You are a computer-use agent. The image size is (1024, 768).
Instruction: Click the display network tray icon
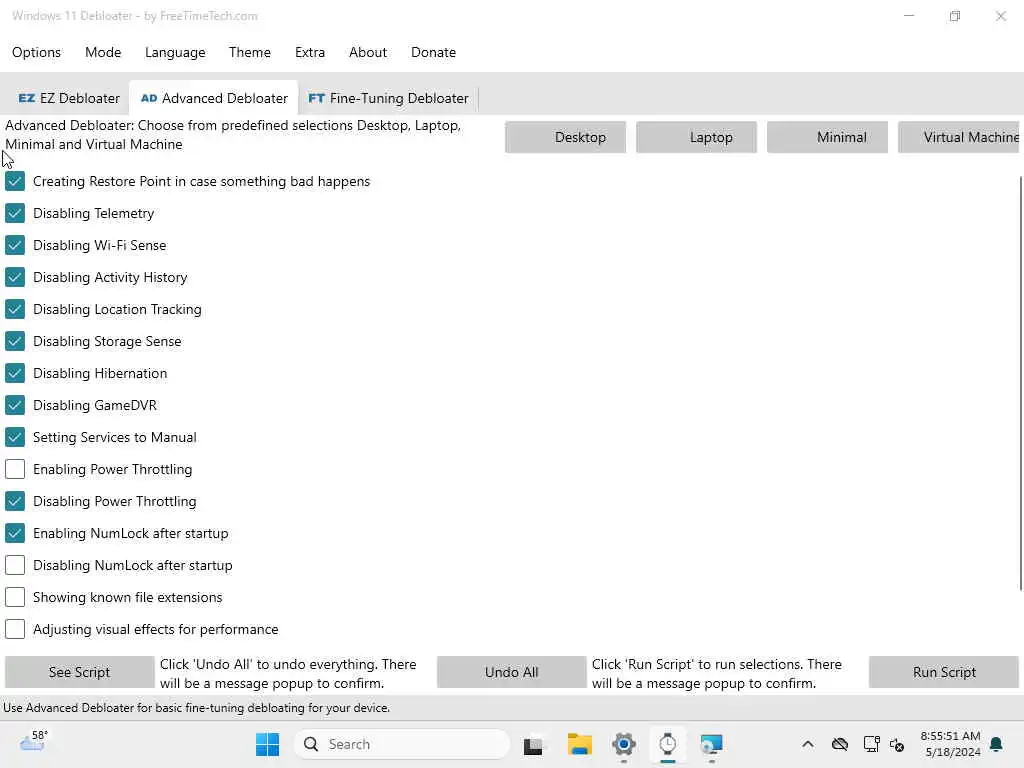pos(871,744)
